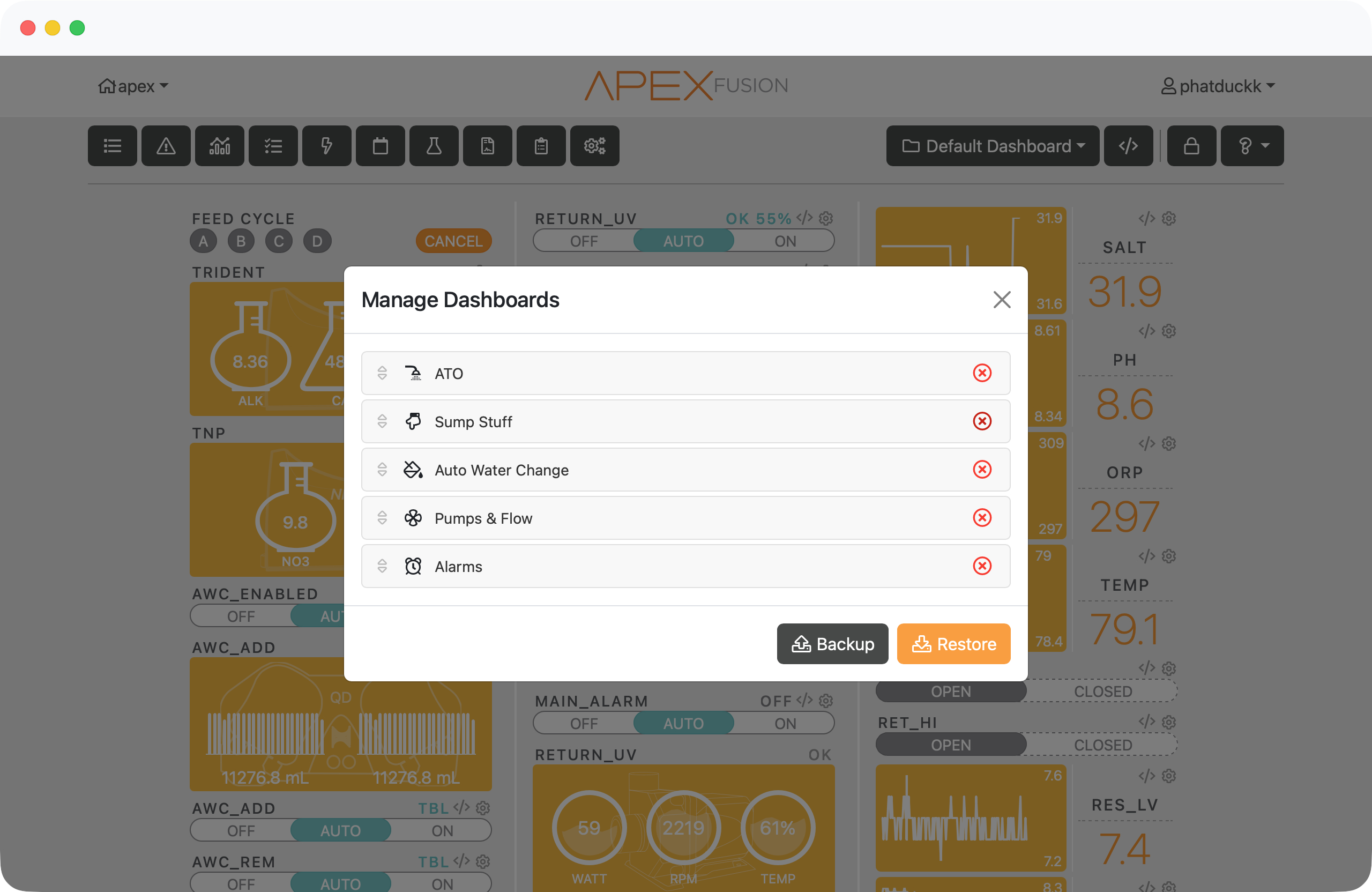1372x892 pixels.
Task: Click the dashboard code editor button
Action: click(1129, 146)
